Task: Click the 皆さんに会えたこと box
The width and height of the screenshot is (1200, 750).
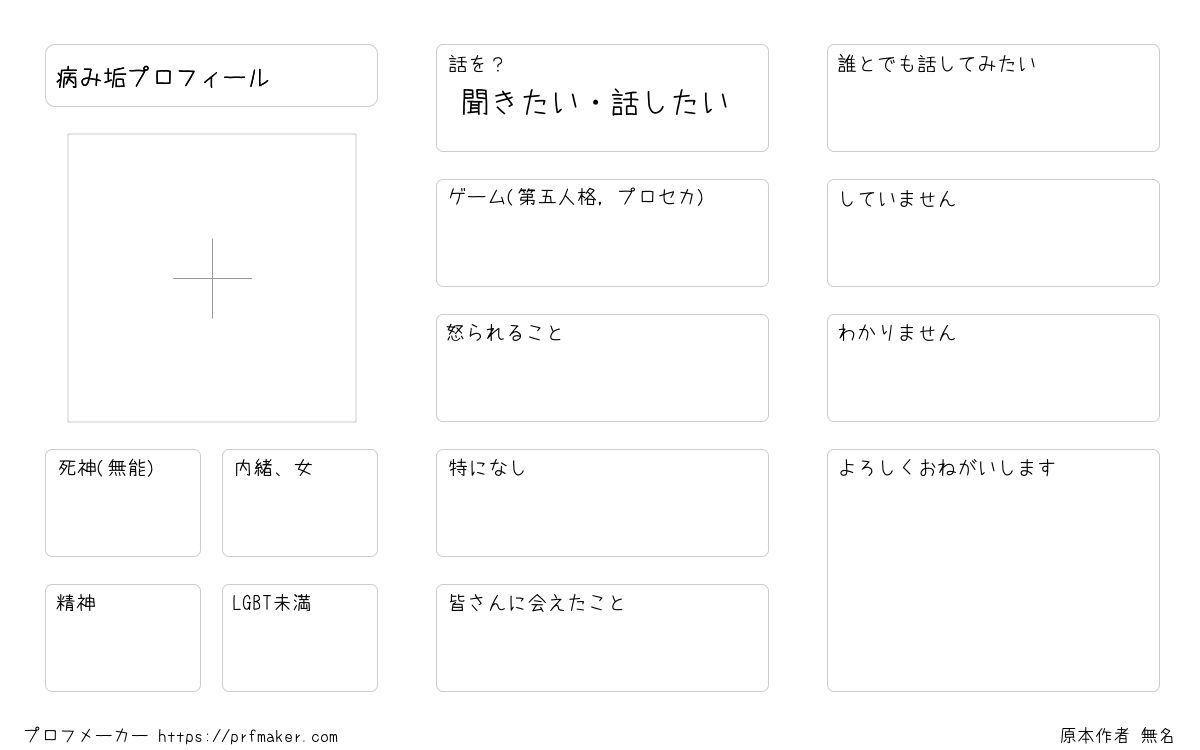Action: [602, 638]
